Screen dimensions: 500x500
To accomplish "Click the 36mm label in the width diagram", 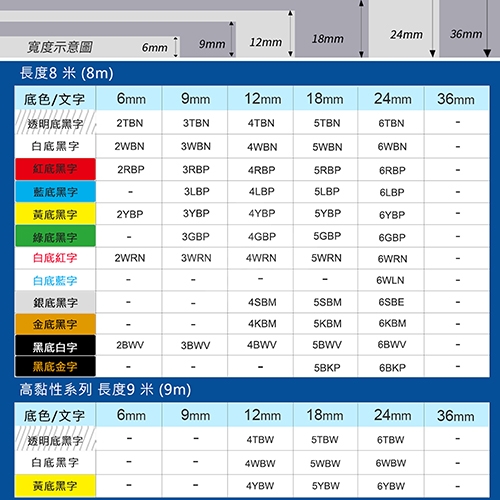I will point(466,34).
